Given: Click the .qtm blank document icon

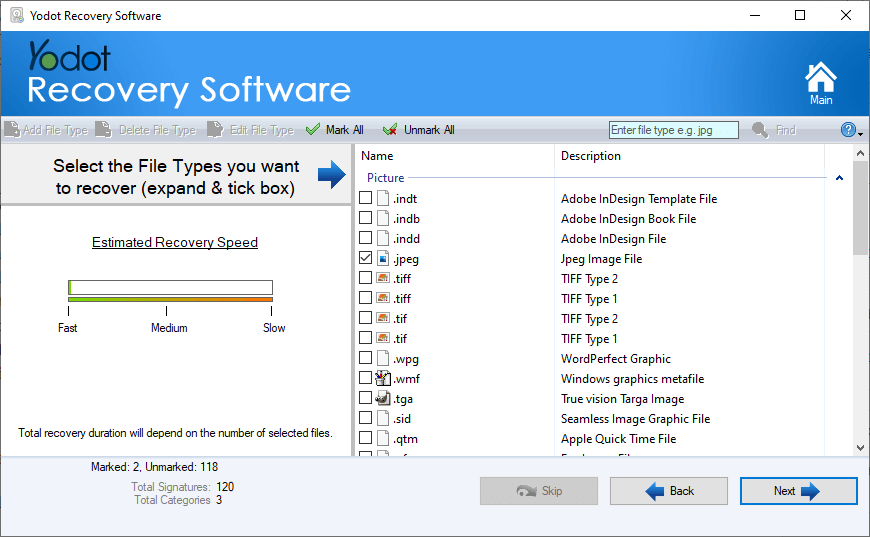Looking at the screenshot, I should [x=383, y=438].
